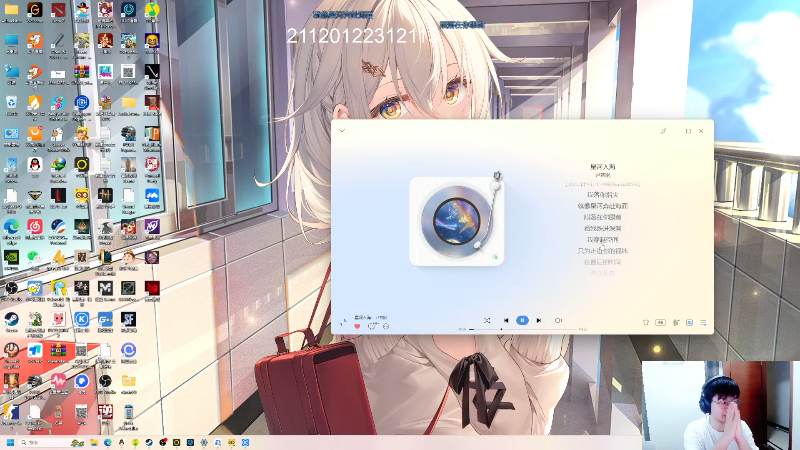
Task: Open the more-options circle icon beside comments
Action: 386,326
